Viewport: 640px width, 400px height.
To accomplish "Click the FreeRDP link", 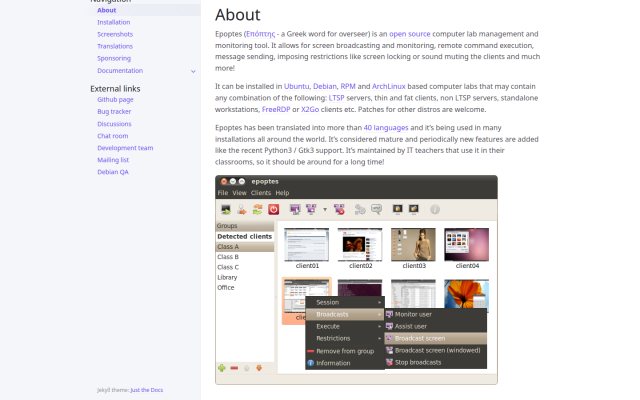I will [x=276, y=109].
